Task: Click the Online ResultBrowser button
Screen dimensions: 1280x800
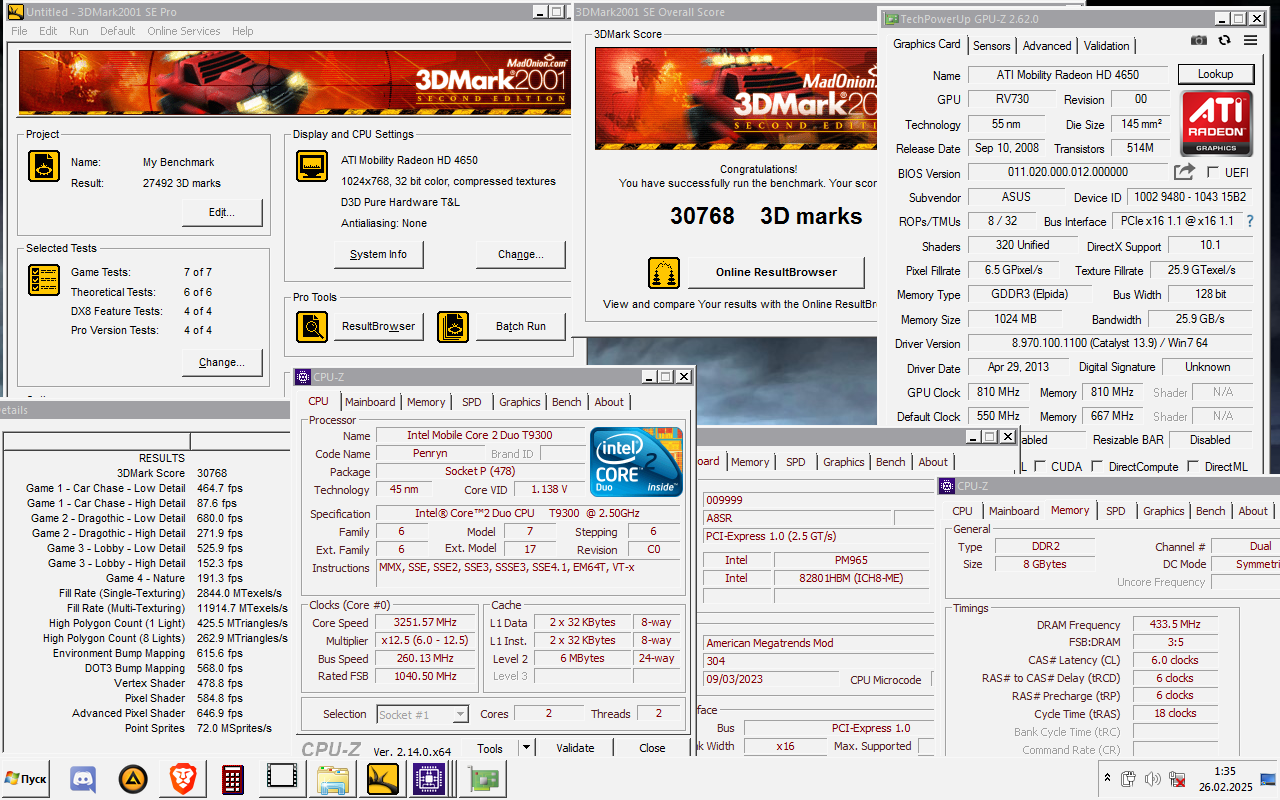Action: tap(776, 272)
